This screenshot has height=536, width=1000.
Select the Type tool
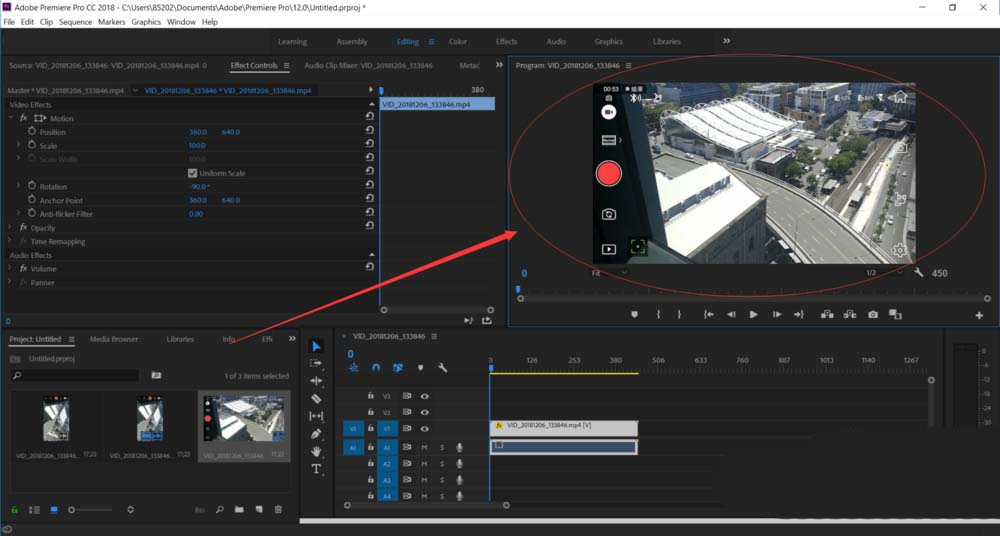pyautogui.click(x=316, y=469)
